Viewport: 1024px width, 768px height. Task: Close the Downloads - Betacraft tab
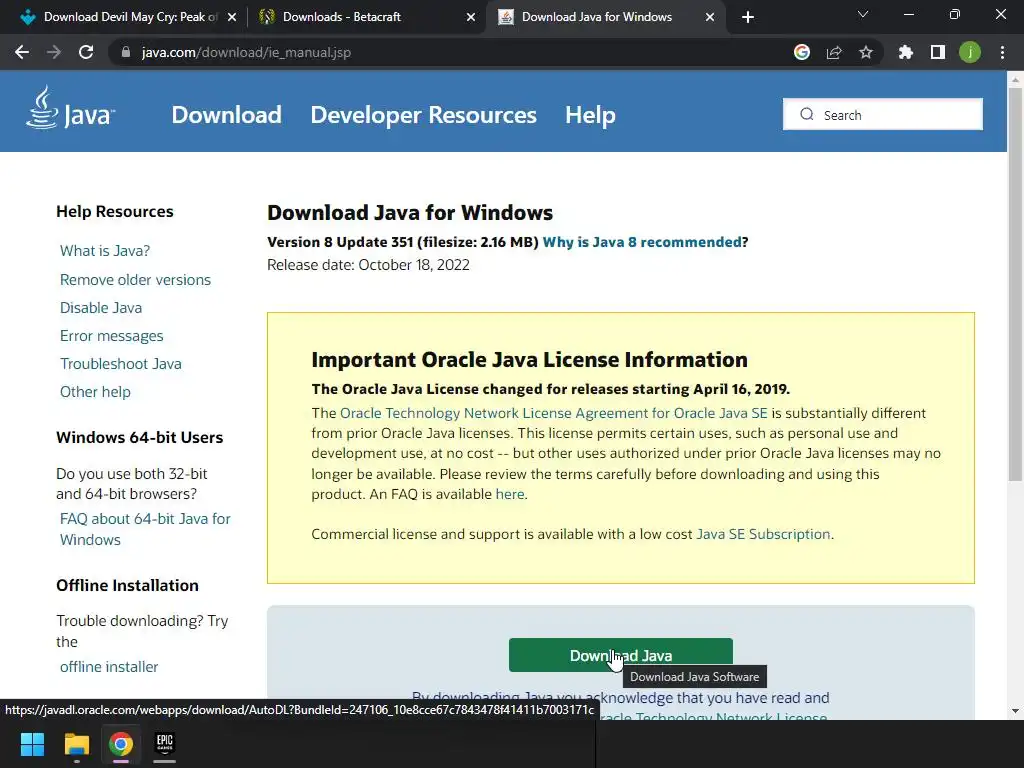[x=471, y=17]
